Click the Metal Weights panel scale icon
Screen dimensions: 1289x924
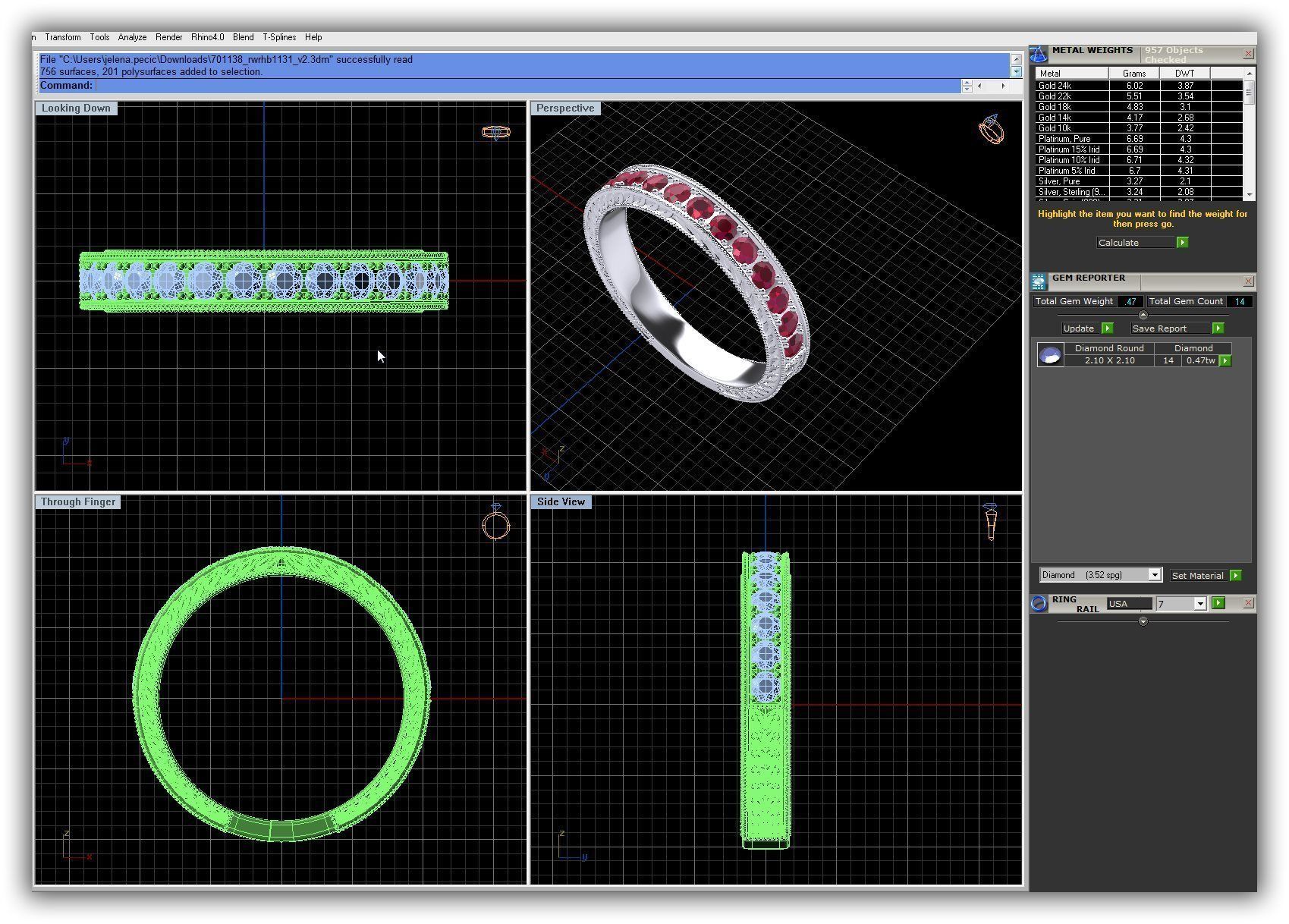click(1039, 55)
